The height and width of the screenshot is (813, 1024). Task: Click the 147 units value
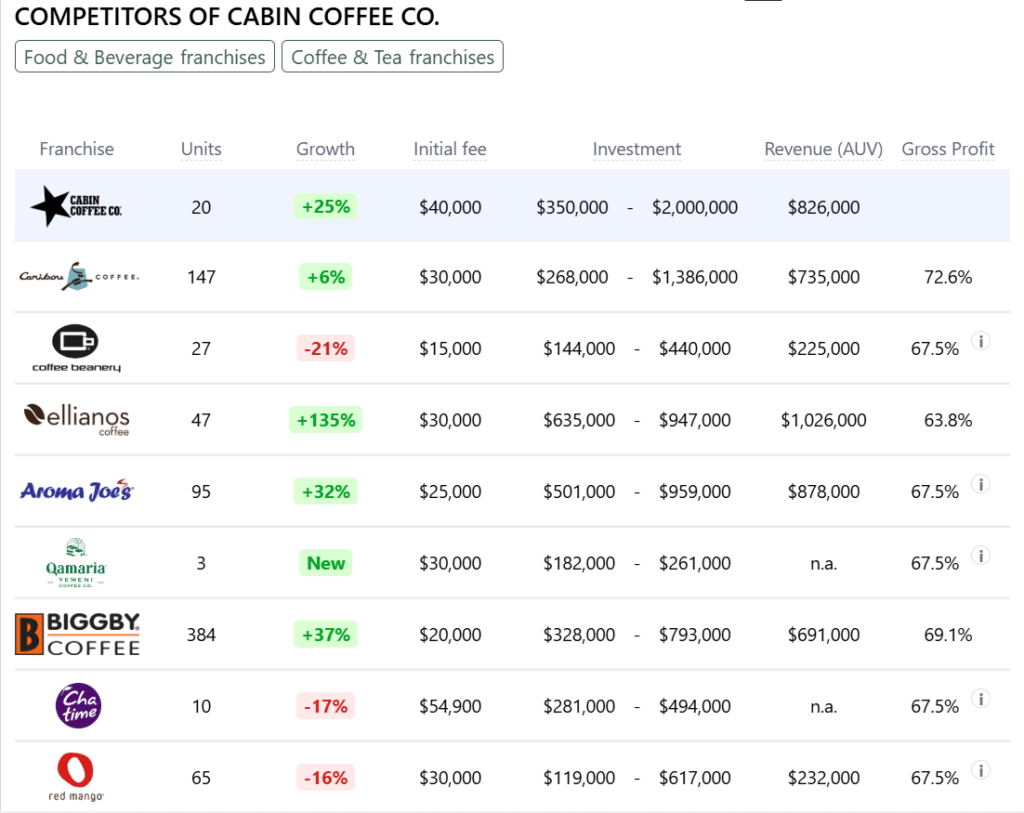[201, 277]
